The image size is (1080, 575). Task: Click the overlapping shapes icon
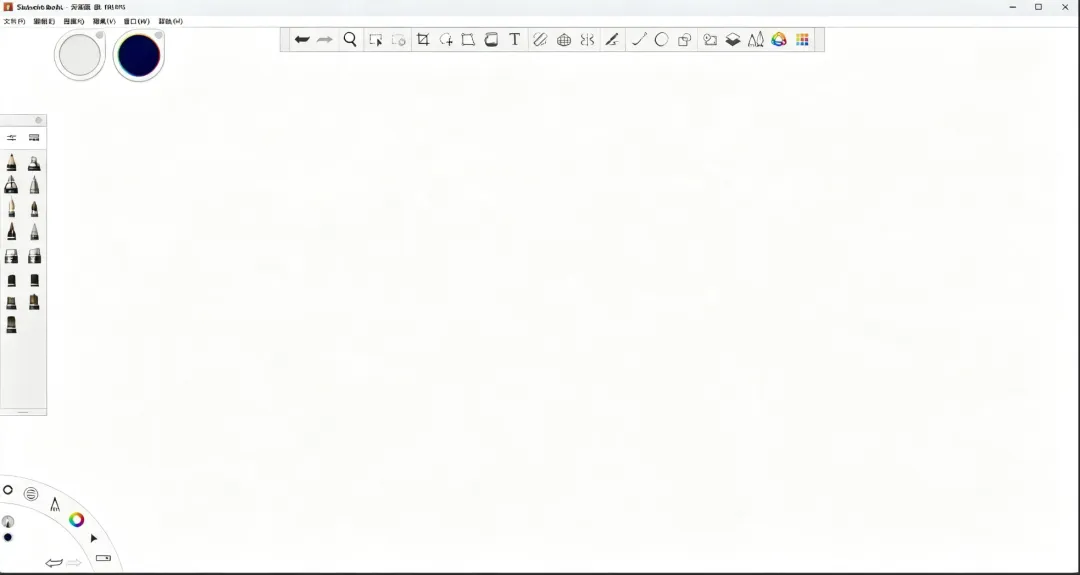tap(685, 40)
